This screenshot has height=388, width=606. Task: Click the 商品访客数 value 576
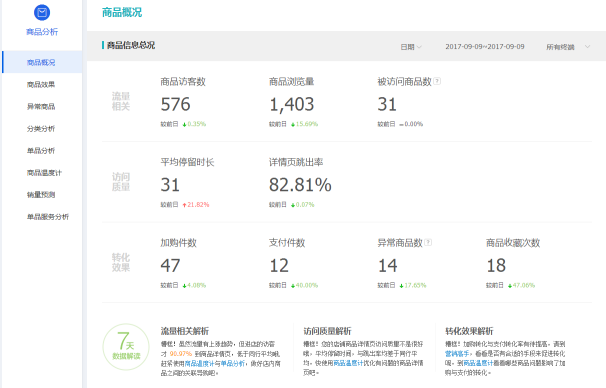point(175,104)
